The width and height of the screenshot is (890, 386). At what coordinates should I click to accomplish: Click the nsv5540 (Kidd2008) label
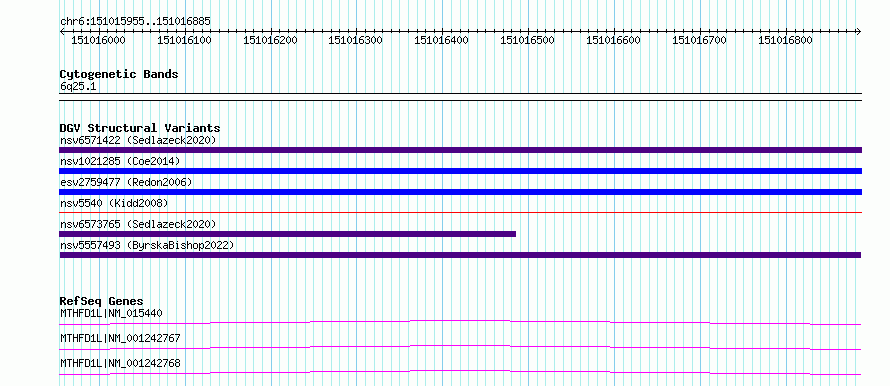(x=114, y=203)
